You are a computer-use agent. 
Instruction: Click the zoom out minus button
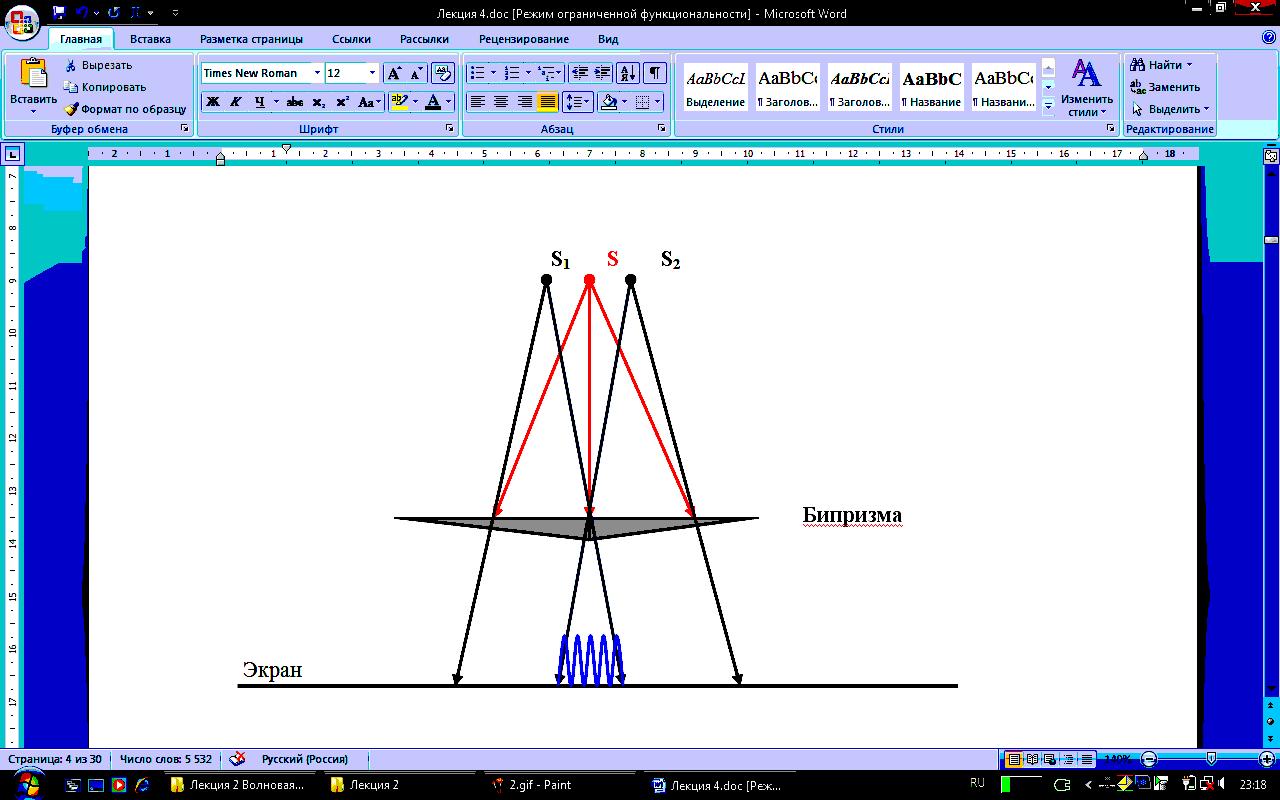click(1150, 759)
